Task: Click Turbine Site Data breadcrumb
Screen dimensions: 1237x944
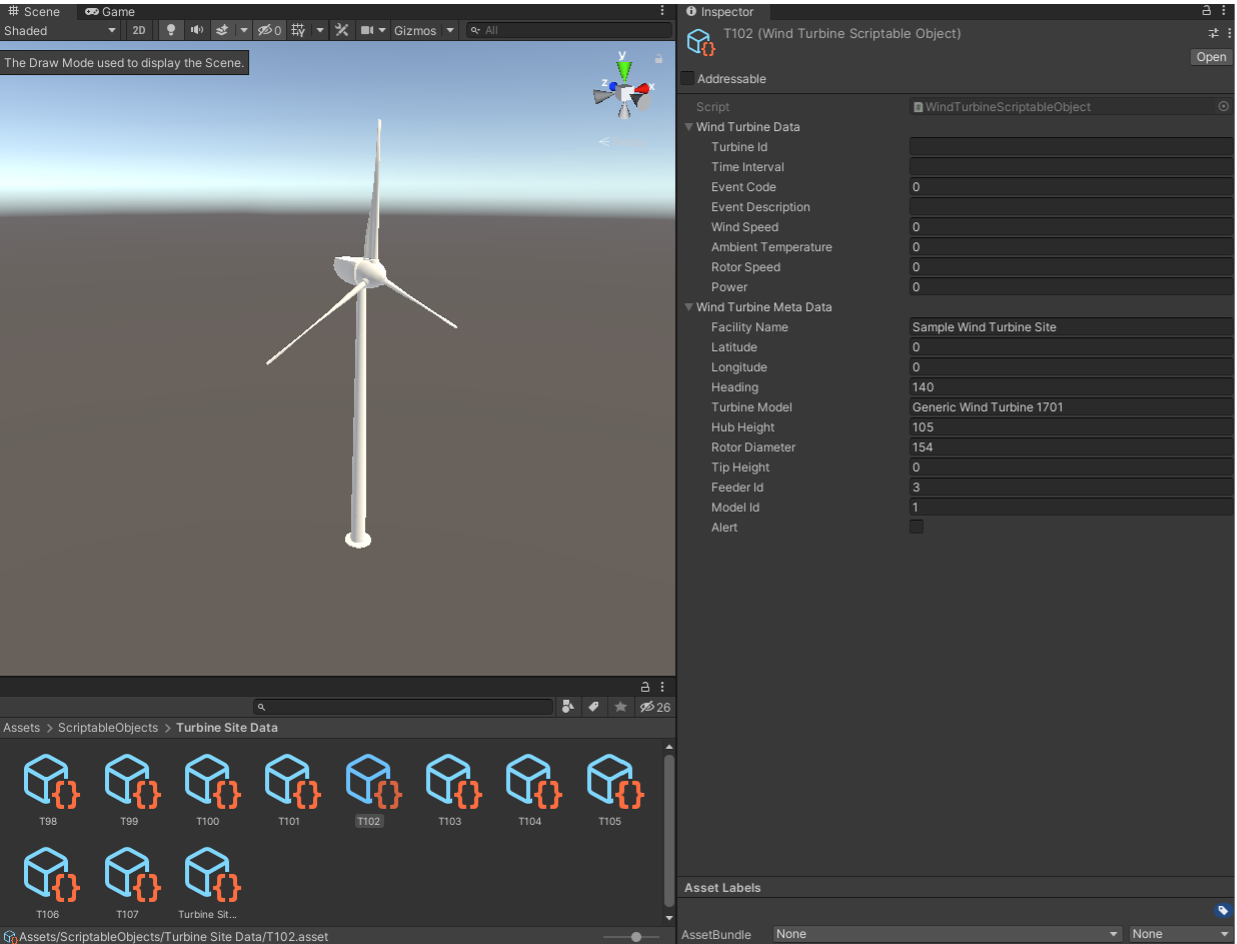Action: (x=227, y=728)
